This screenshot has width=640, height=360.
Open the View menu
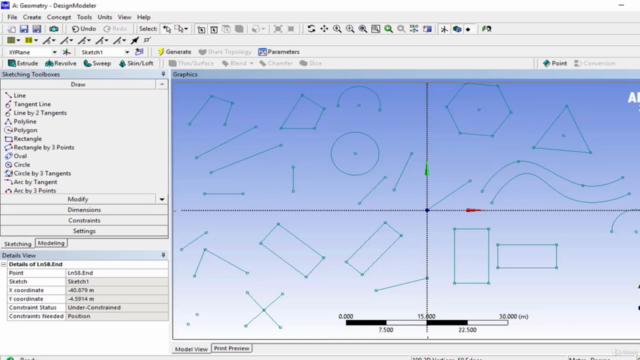pyautogui.click(x=124, y=17)
